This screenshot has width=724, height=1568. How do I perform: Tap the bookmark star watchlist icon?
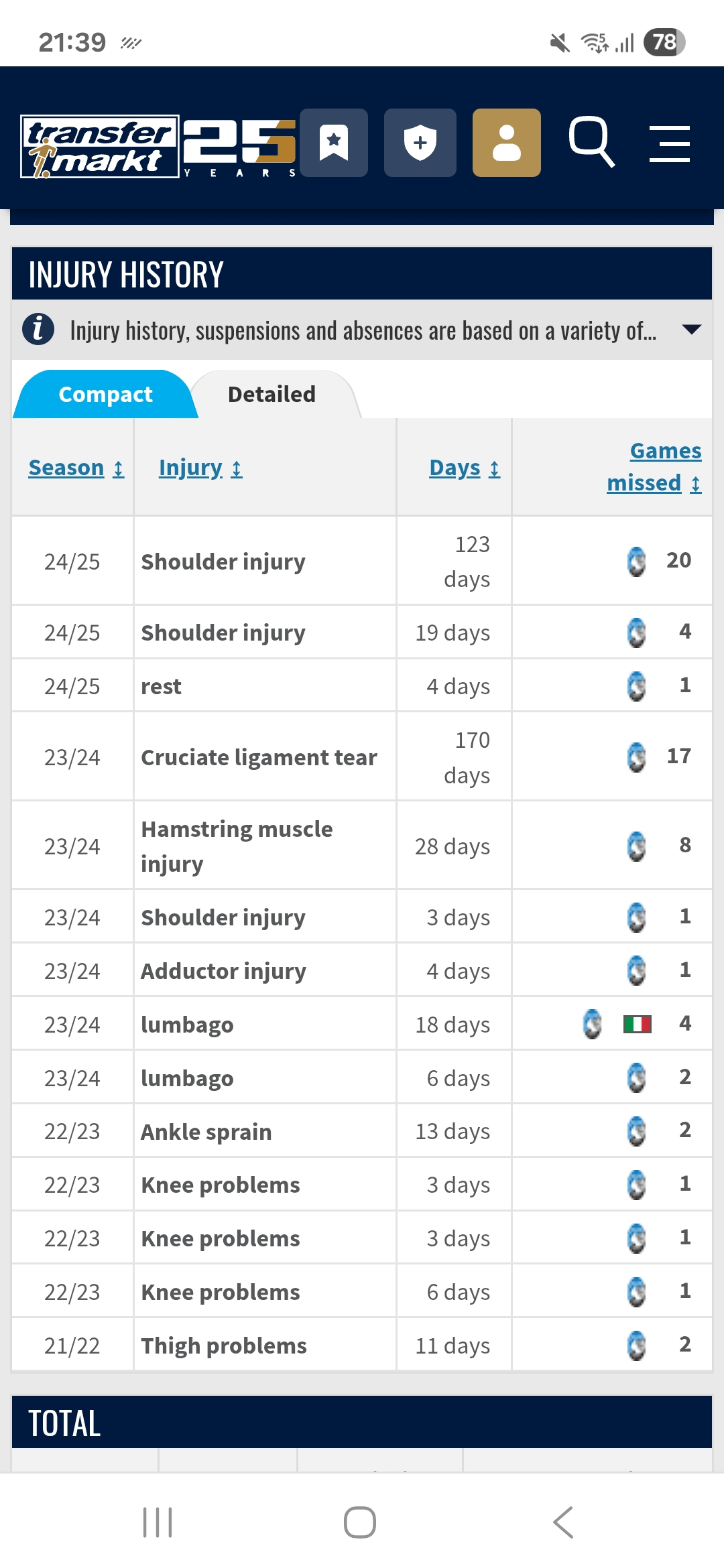pos(334,143)
